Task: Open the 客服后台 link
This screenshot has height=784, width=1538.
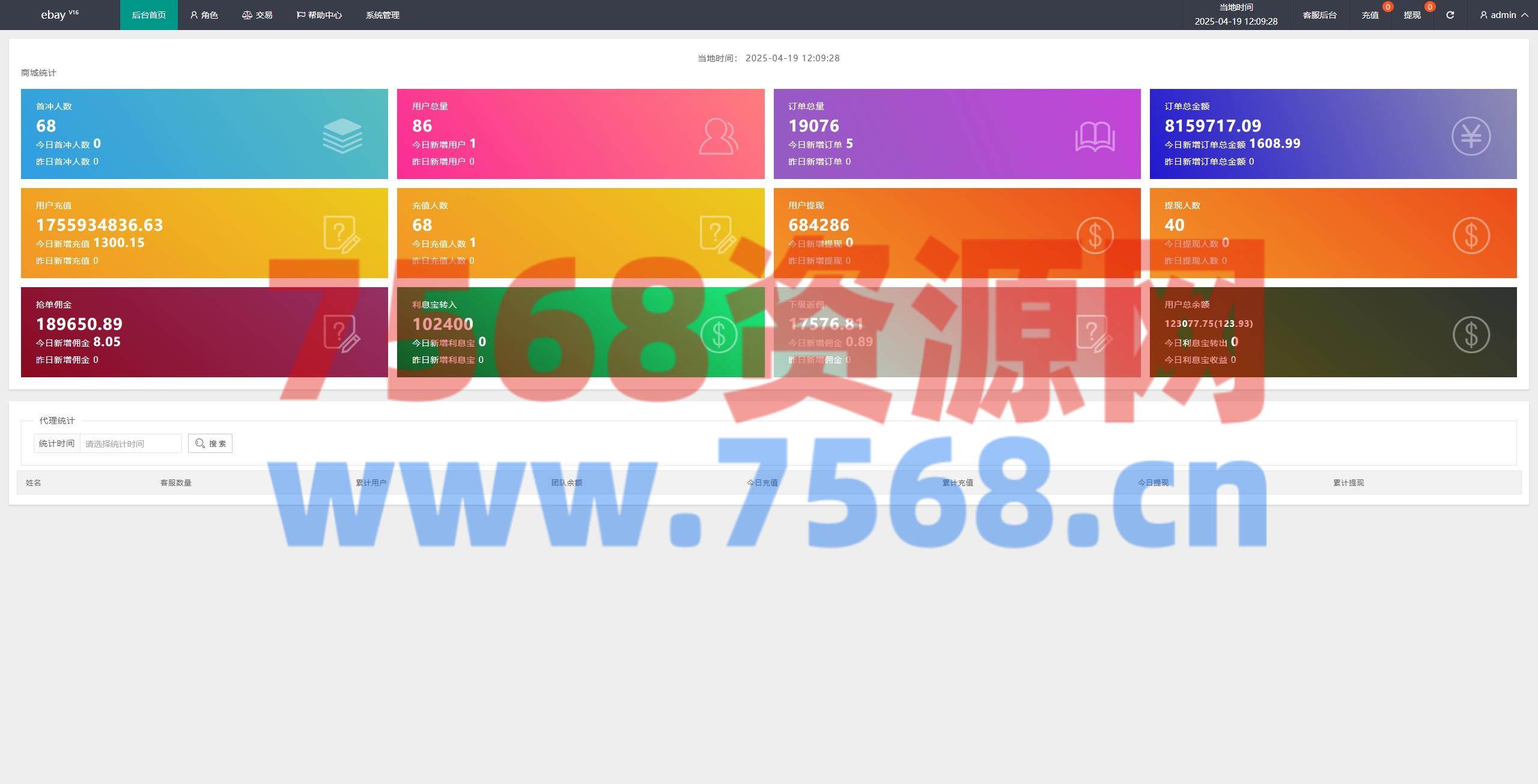Action: tap(1319, 15)
